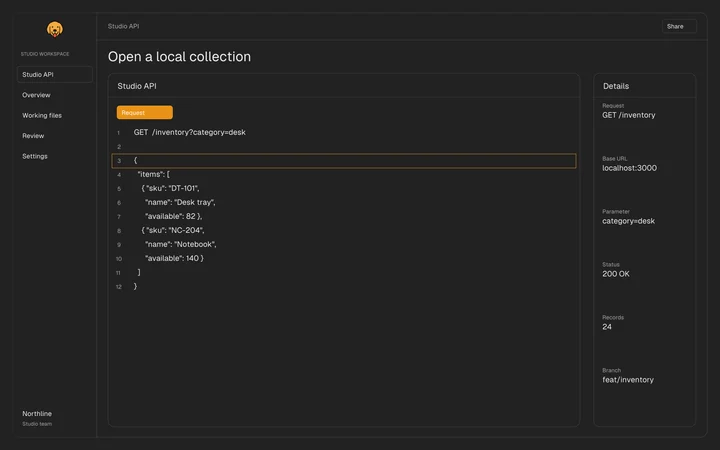Click Studio API panel title
Screen dimensions: 720x450
point(137,86)
